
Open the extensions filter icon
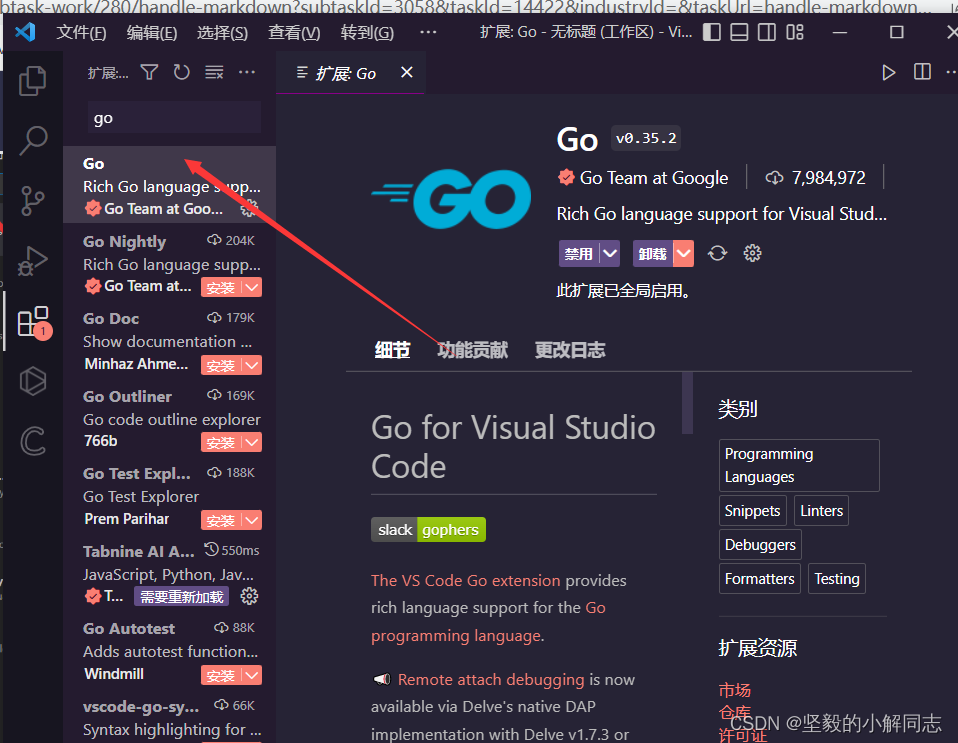click(x=149, y=72)
